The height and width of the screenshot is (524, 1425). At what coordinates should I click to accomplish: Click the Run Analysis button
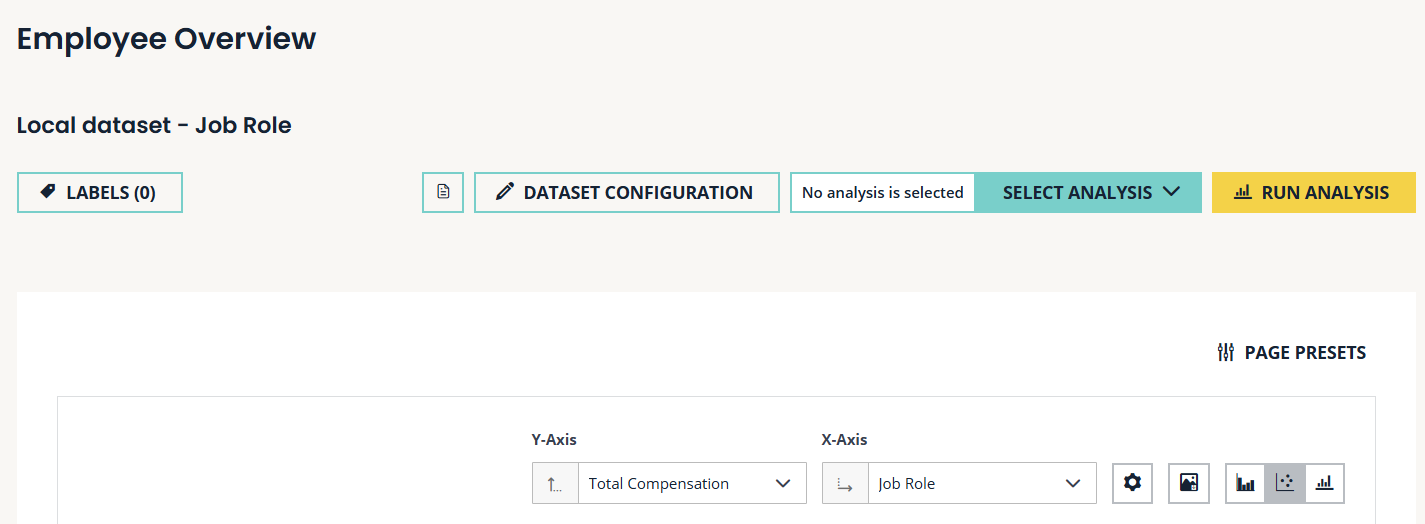pyautogui.click(x=1314, y=192)
